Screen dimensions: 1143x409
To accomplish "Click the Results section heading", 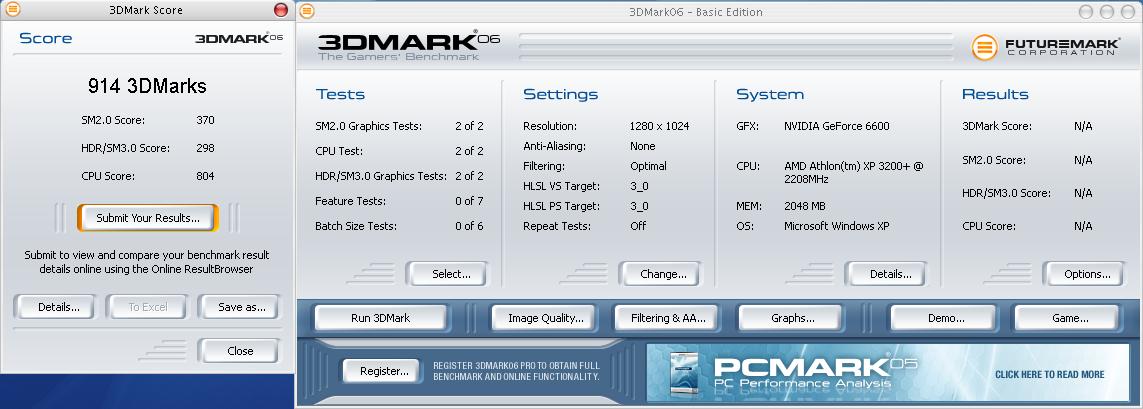I will point(995,94).
